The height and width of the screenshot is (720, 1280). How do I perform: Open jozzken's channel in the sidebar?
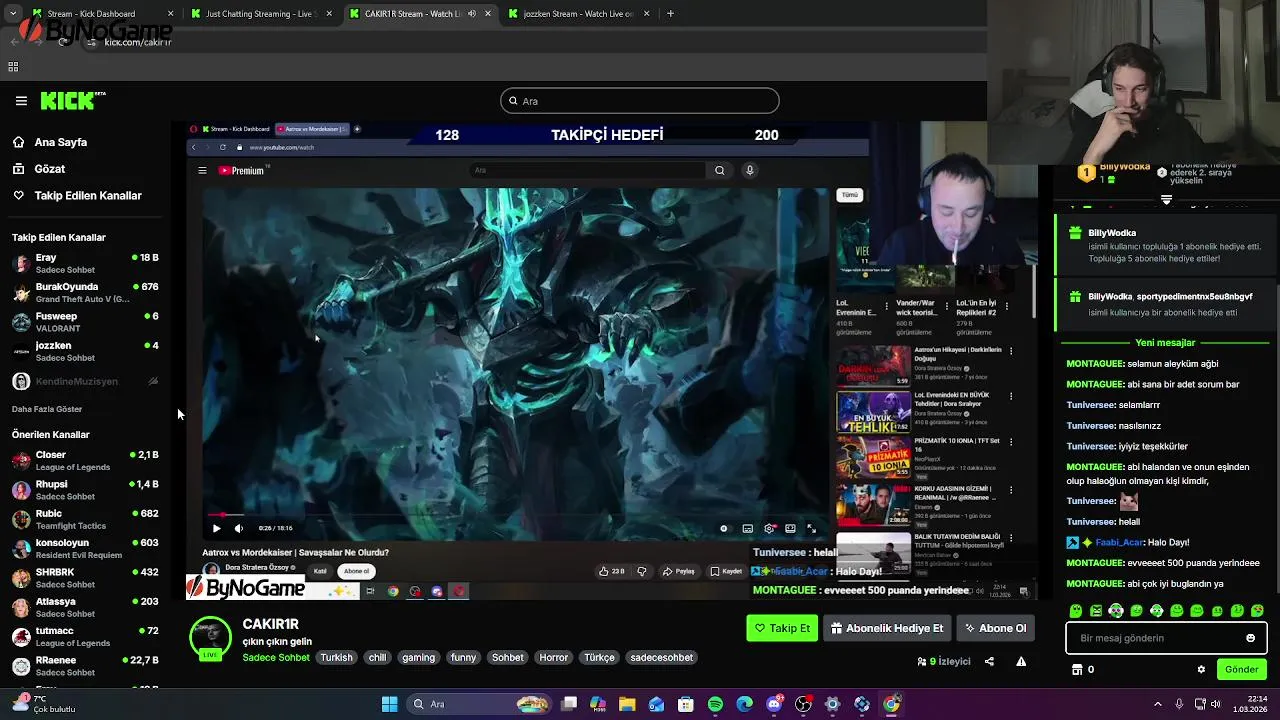point(85,351)
